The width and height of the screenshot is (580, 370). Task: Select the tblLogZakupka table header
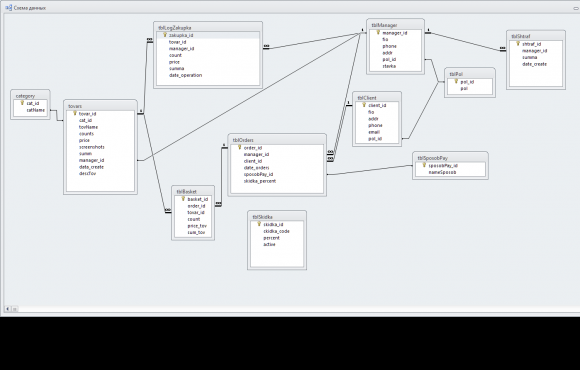[x=208, y=27]
